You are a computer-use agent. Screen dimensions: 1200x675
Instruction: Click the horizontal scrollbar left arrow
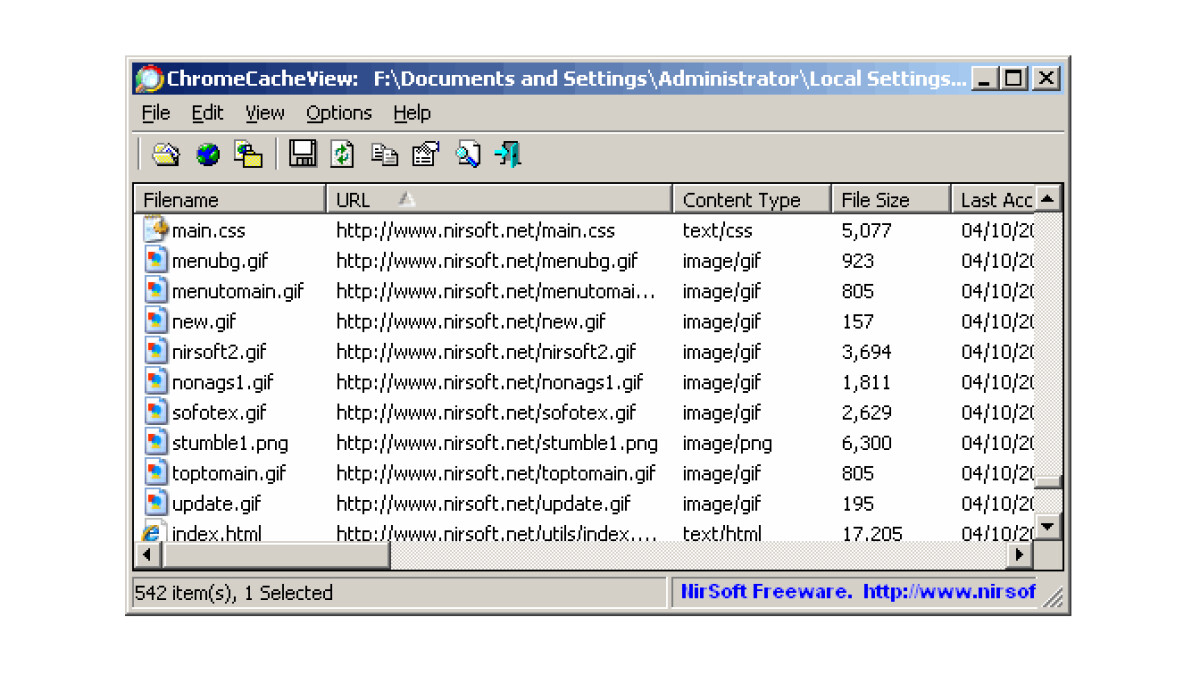click(147, 554)
